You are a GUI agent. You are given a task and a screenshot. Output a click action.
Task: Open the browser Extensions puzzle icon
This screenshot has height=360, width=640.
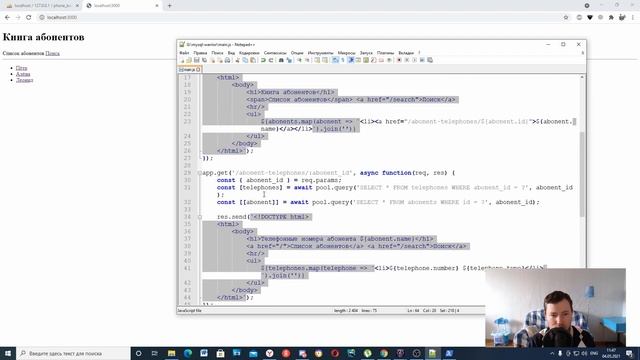point(611,17)
